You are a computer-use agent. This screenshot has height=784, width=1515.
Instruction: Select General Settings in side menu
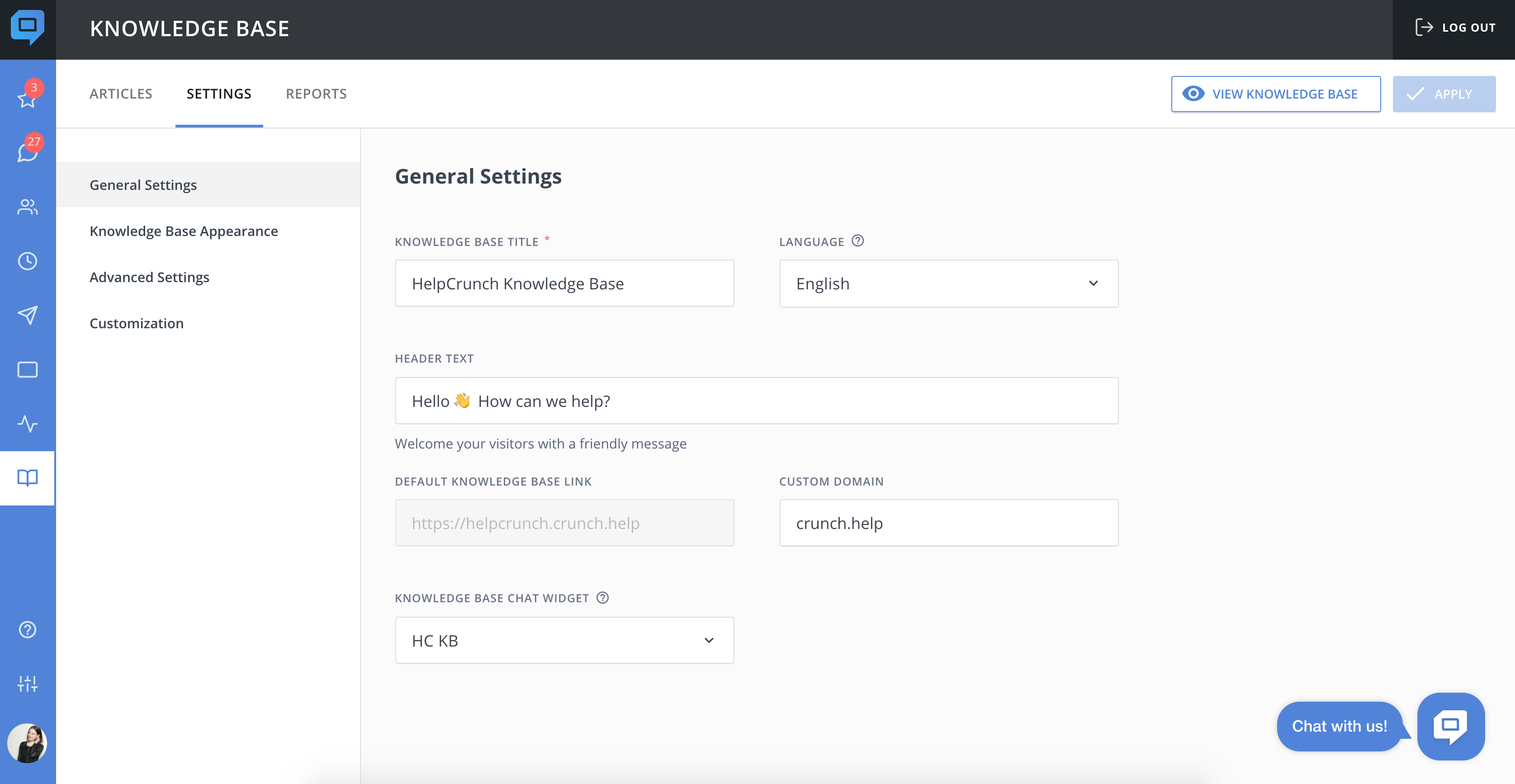click(x=208, y=184)
